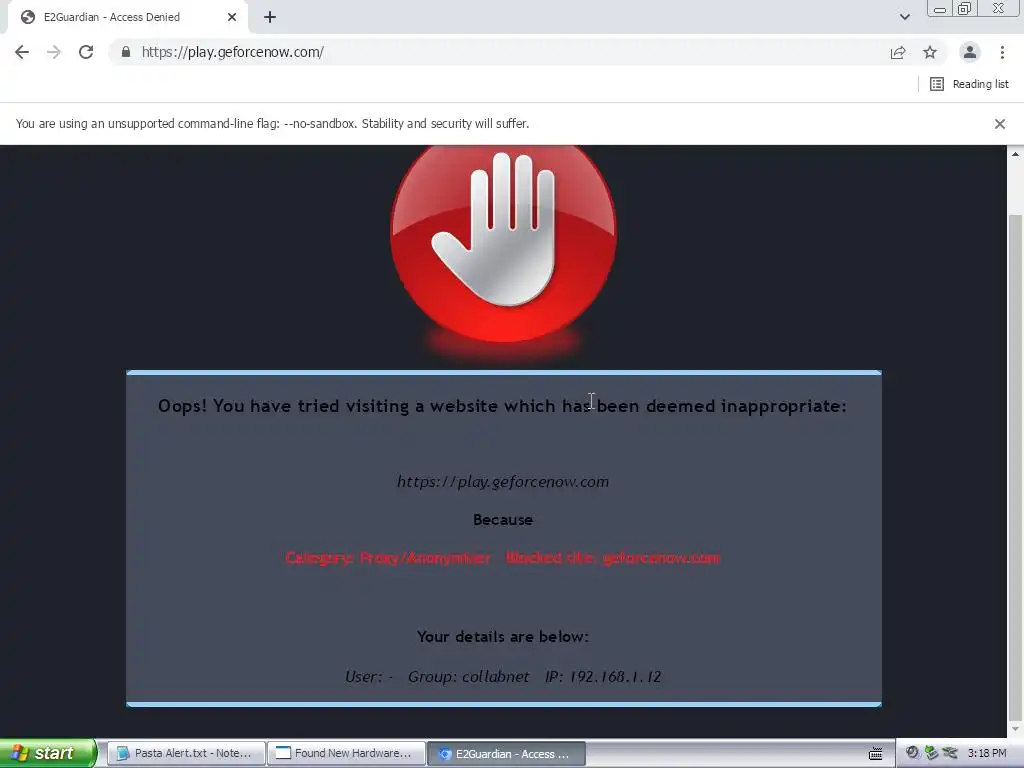
Task: Click the Chrome icon in the E2Guardian taskbar button
Action: click(x=445, y=754)
